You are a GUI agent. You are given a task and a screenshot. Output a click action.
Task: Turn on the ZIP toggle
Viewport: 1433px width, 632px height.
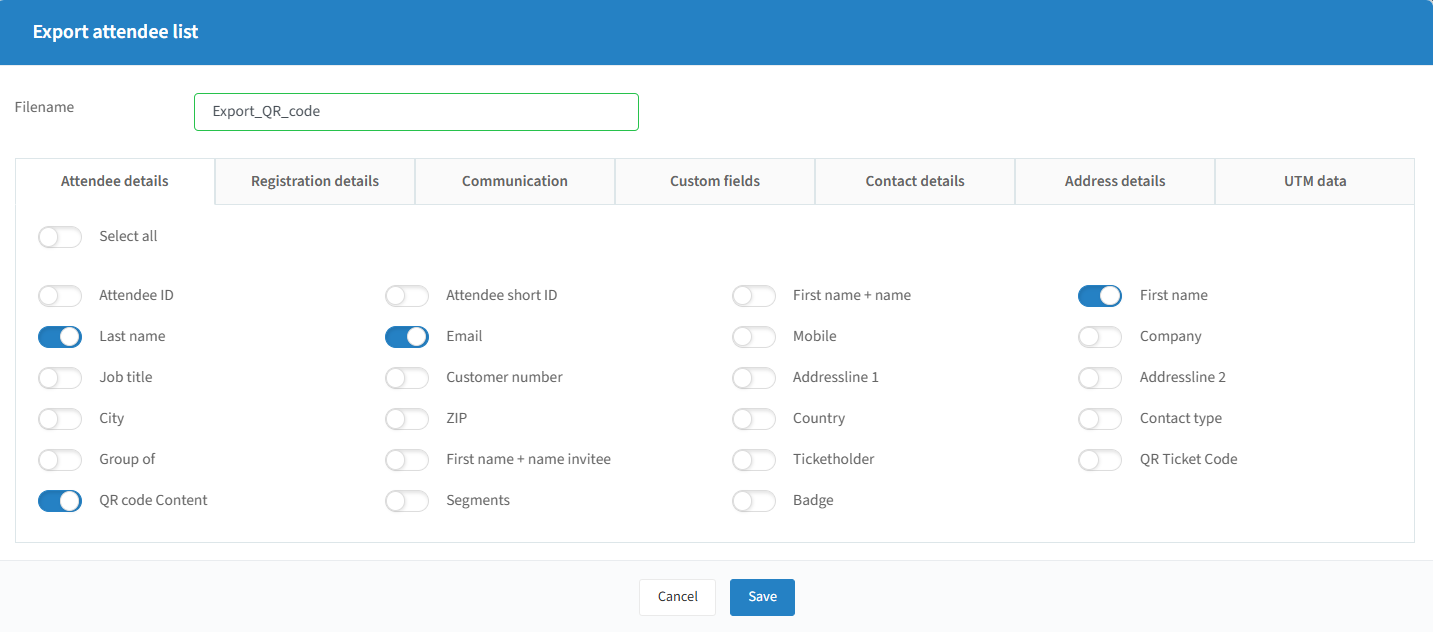(x=407, y=419)
